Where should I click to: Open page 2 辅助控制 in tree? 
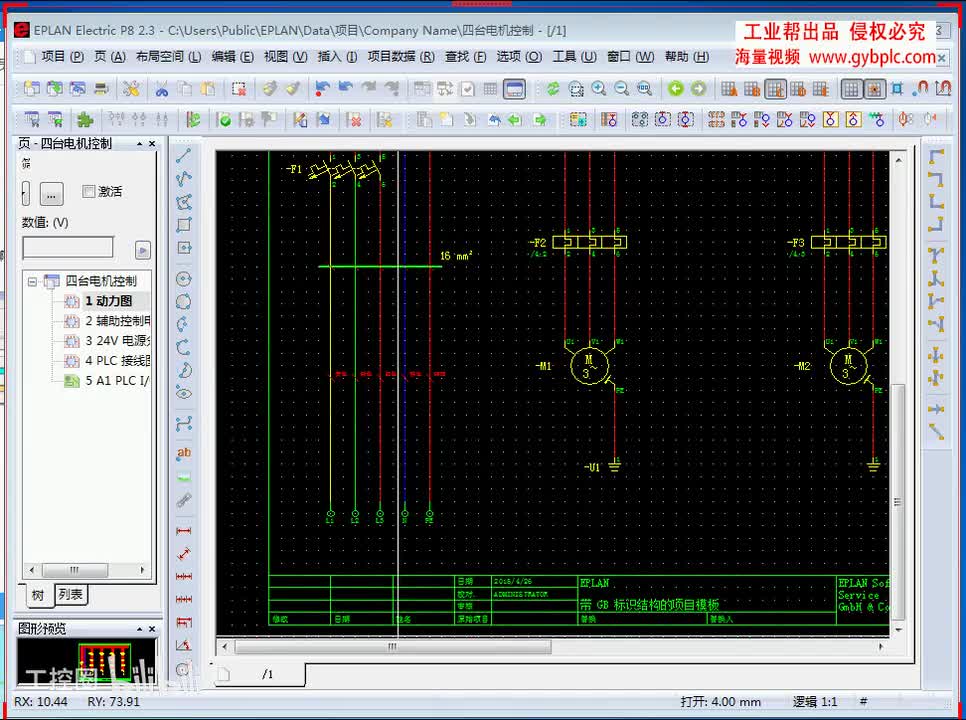(x=117, y=321)
